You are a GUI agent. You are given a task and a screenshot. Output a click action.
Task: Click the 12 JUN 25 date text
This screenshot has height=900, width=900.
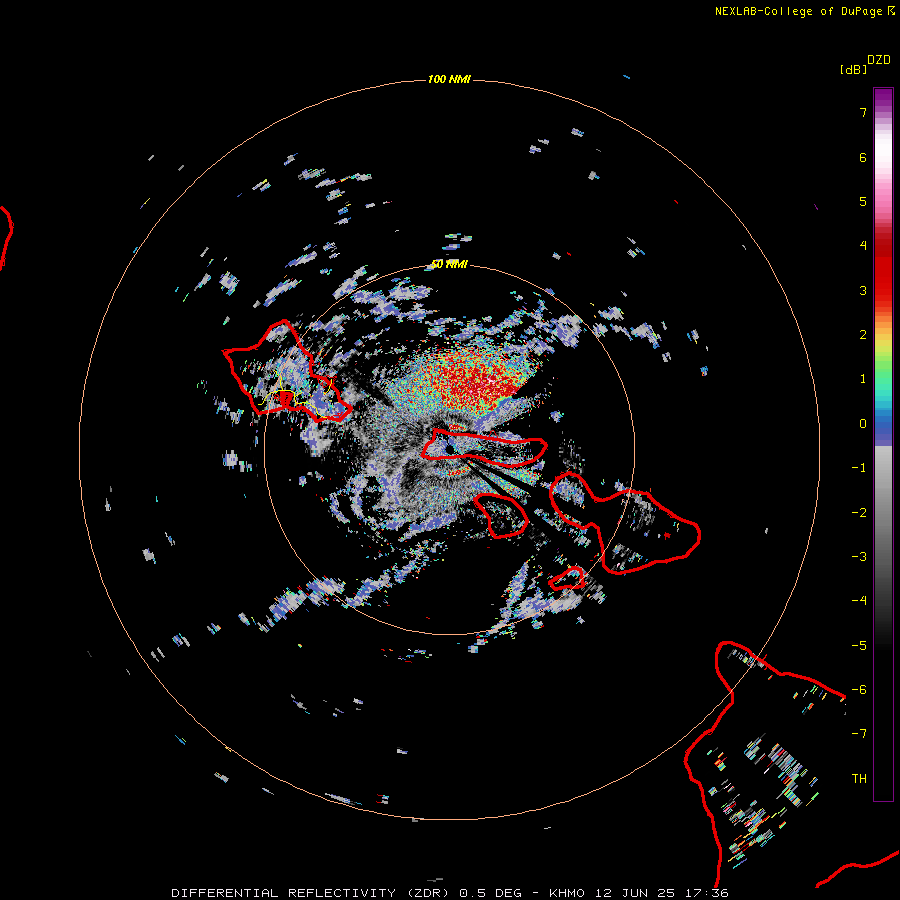[x=634, y=893]
